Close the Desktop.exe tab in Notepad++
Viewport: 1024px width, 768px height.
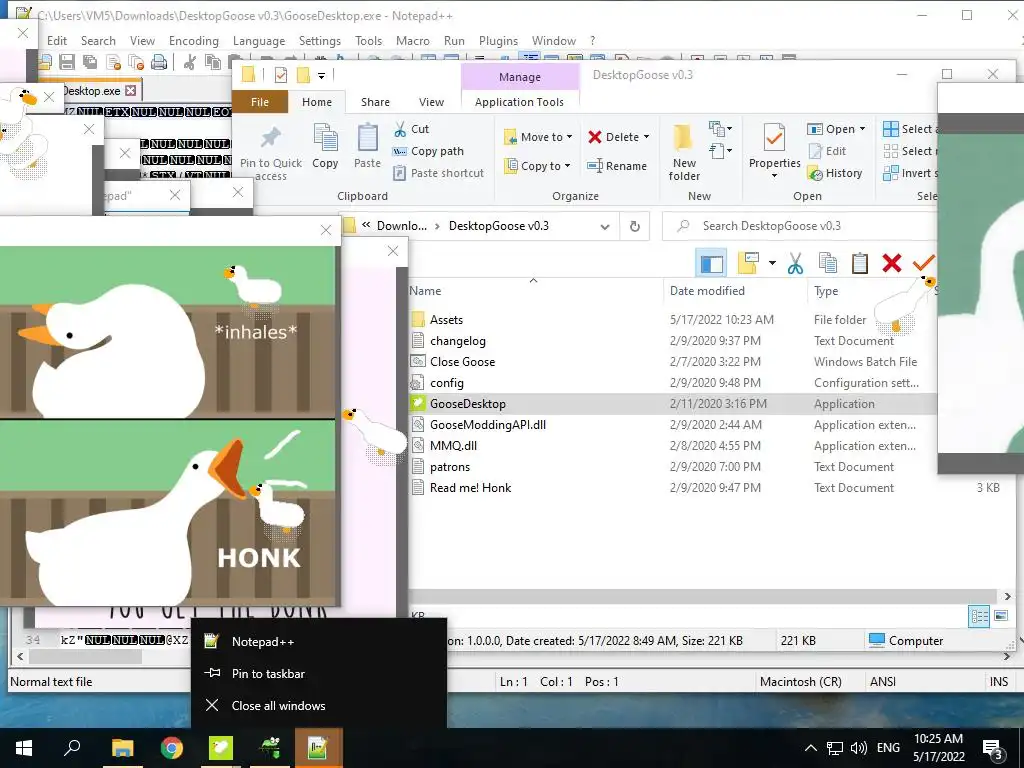131,91
